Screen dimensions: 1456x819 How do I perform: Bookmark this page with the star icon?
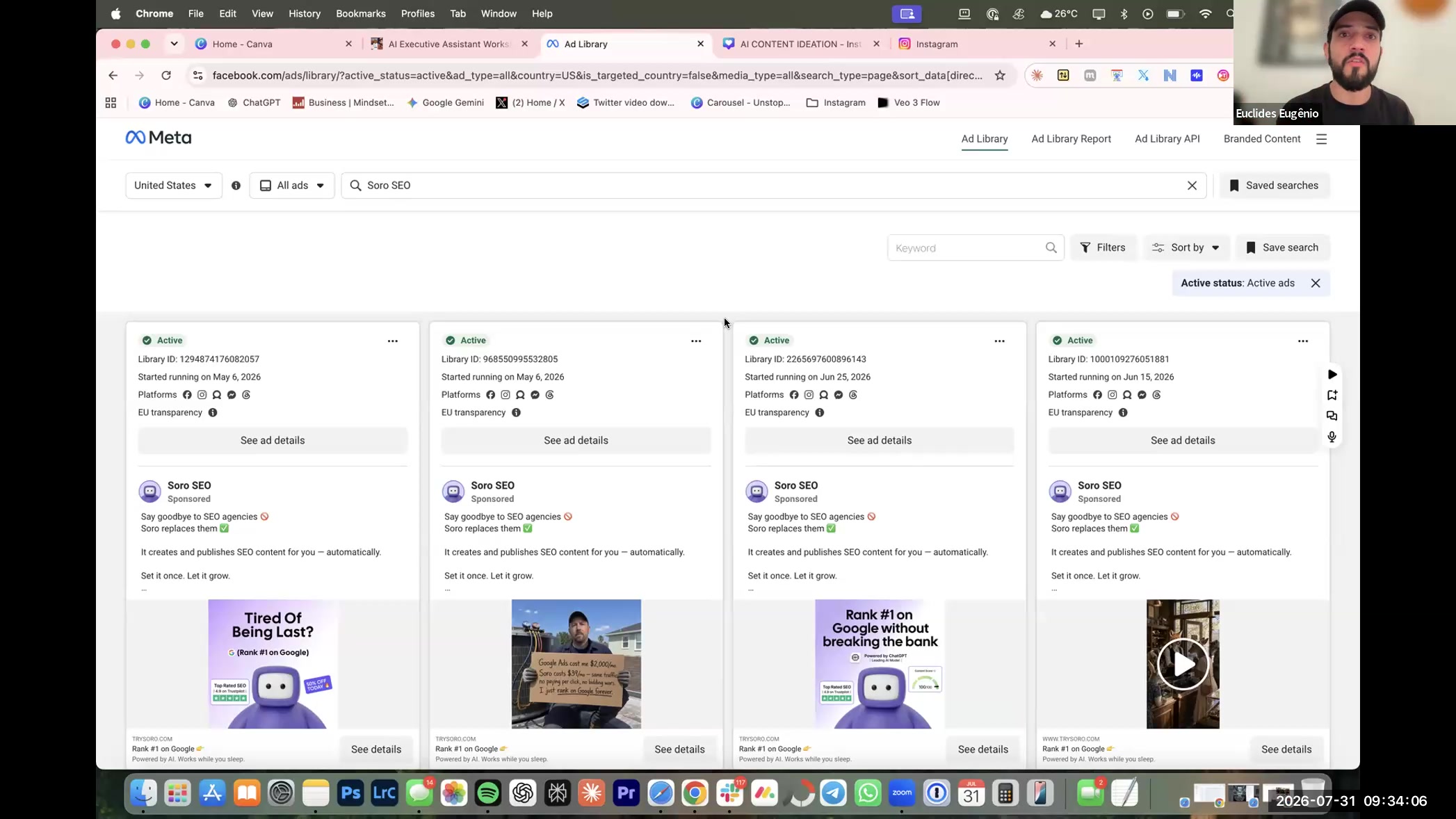pyautogui.click(x=1000, y=75)
